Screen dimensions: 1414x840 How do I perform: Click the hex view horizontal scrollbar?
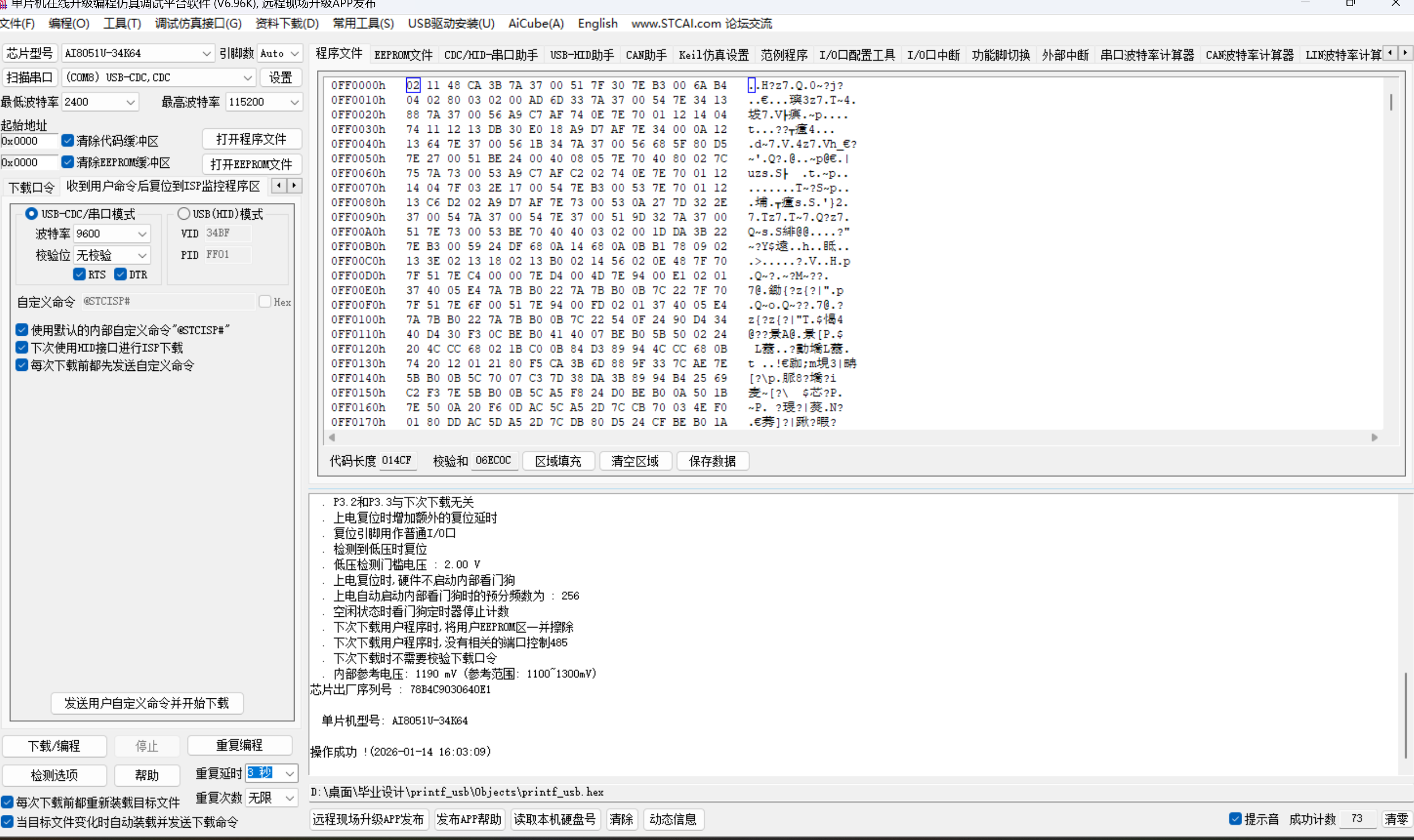(x=849, y=437)
